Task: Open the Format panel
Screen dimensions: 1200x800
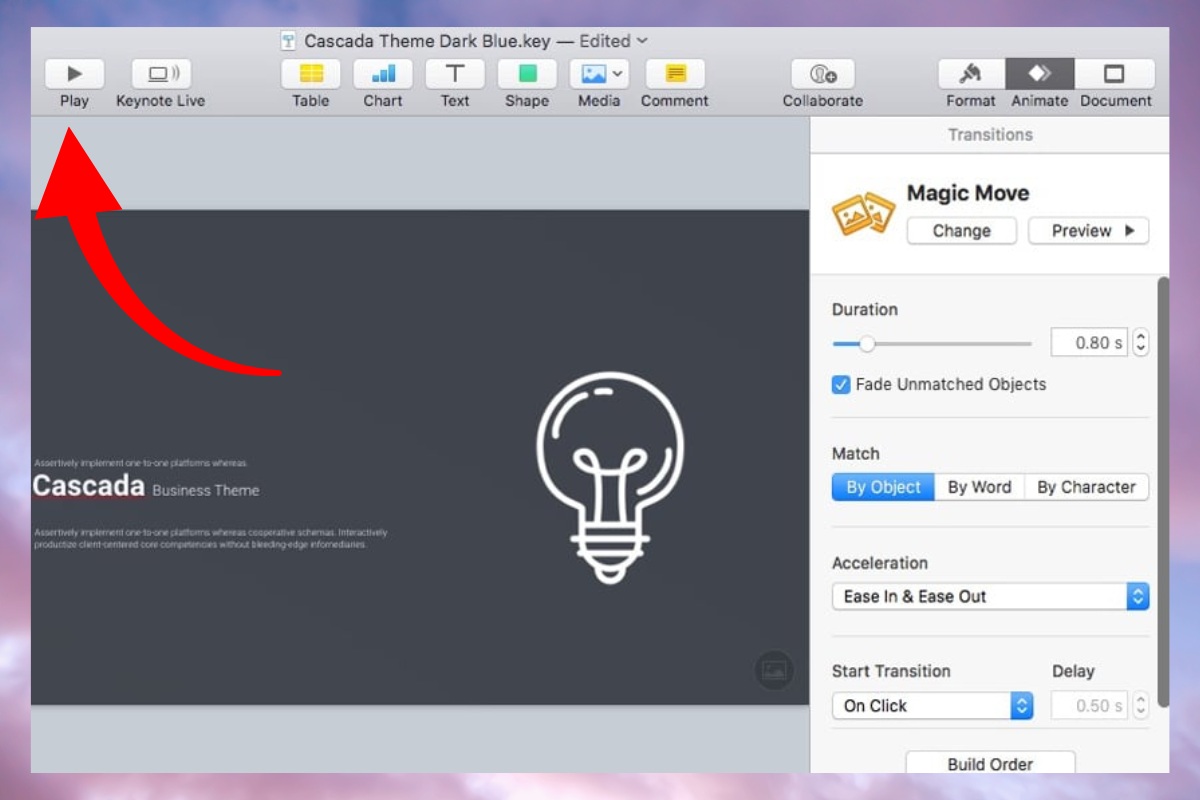Action: [x=969, y=73]
